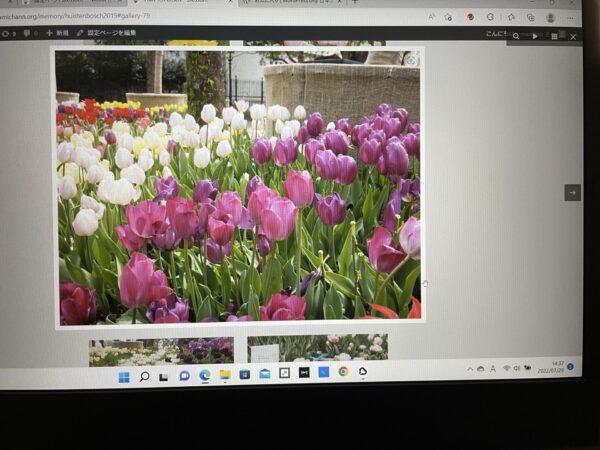Viewport: 600px width, 450px height.
Task: Click the 新規 (new) item in the admin bar
Action: pyautogui.click(x=57, y=33)
